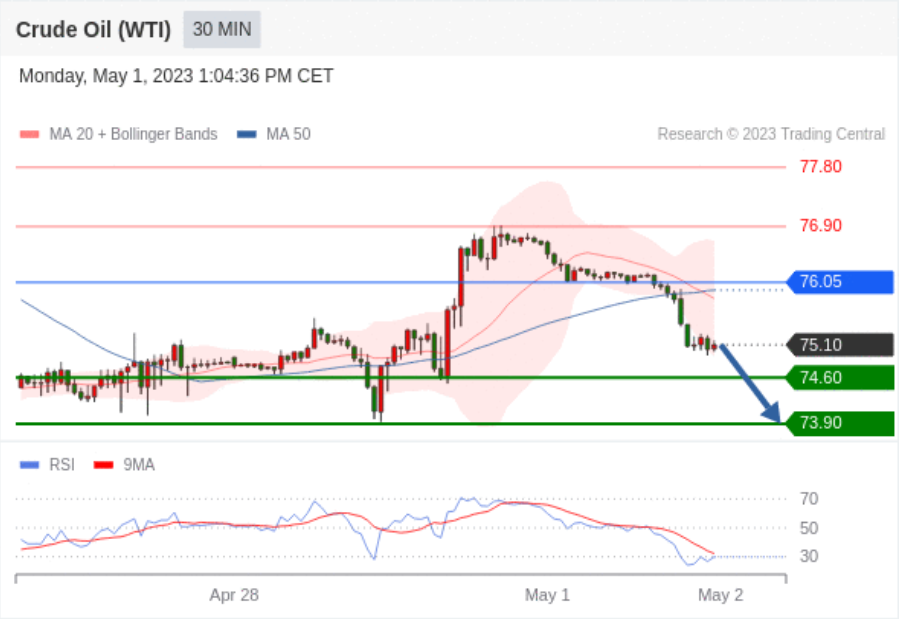Click the date line 'Monday, May 1, 2023 1:04:36 PM CET'
Image resolution: width=901 pixels, height=619 pixels.
176,76
